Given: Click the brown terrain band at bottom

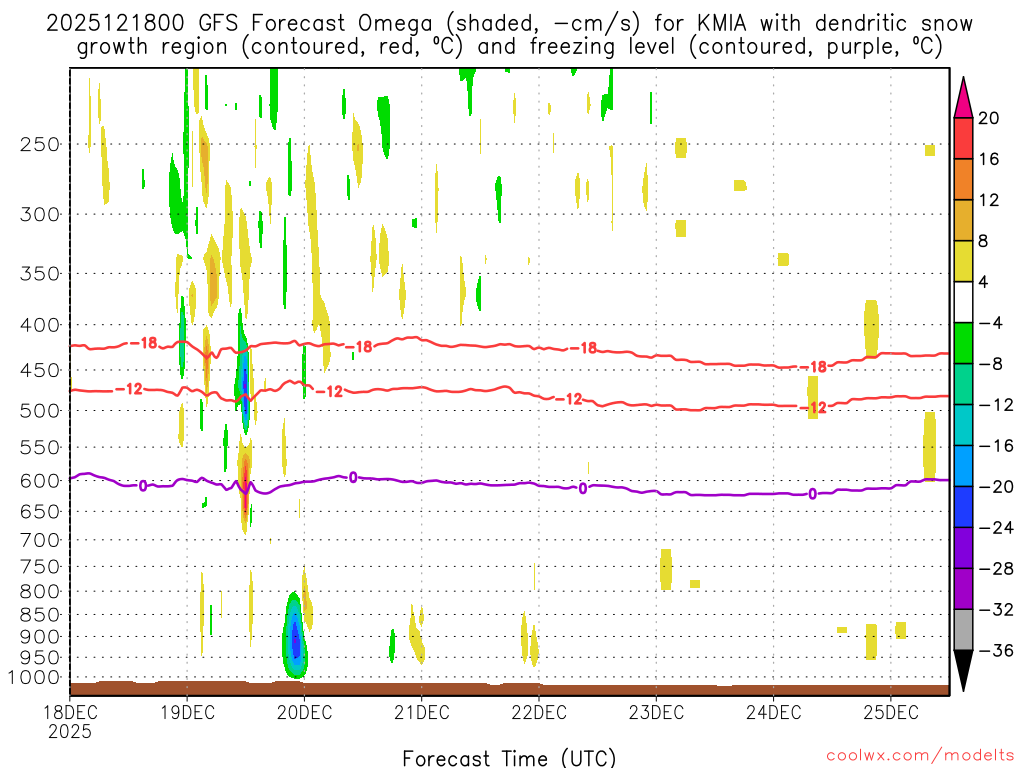Looking at the screenshot, I should tap(509, 688).
